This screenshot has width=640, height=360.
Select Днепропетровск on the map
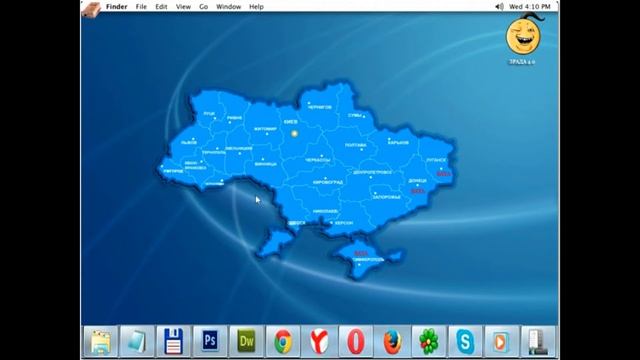click(x=372, y=172)
